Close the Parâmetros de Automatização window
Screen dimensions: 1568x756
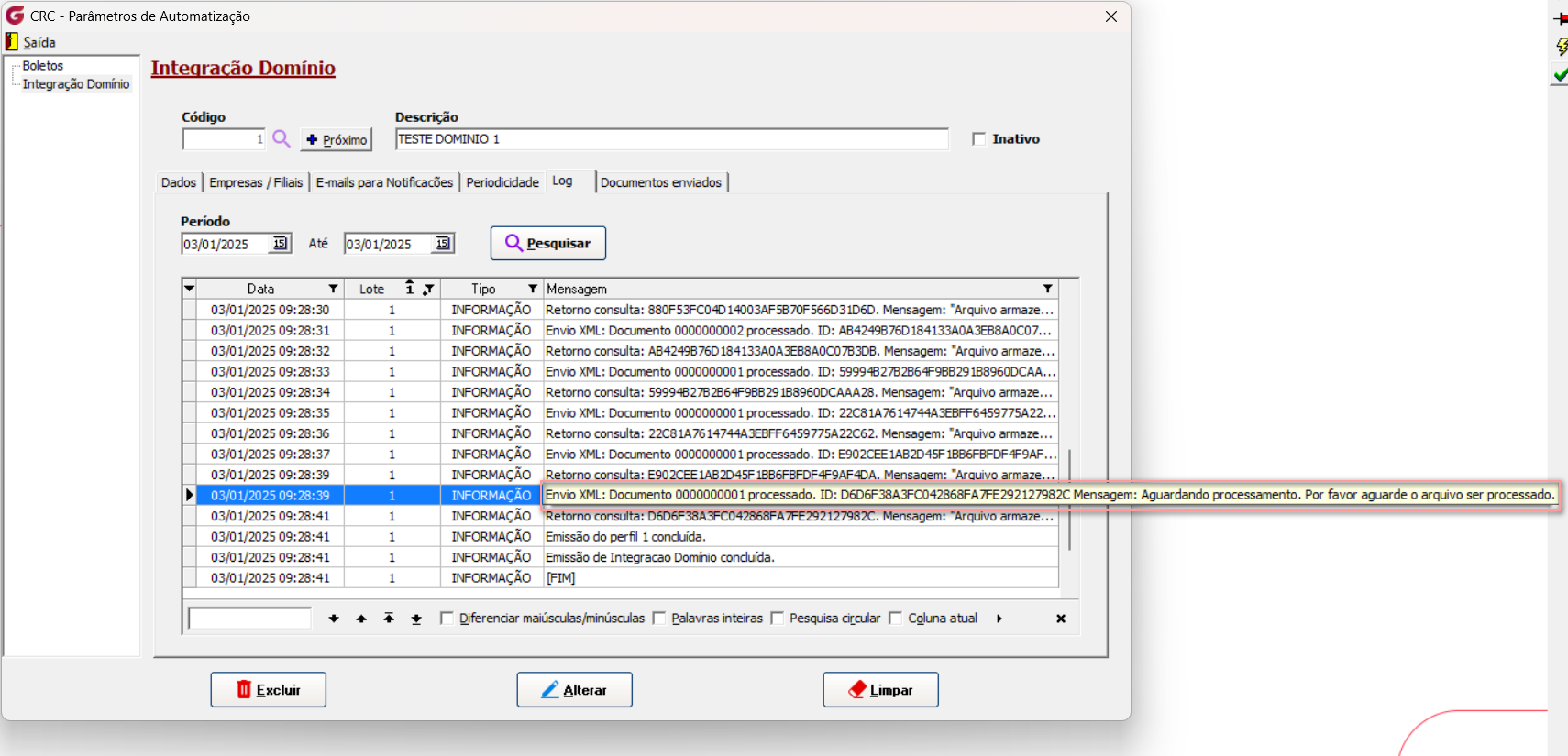point(1111,16)
